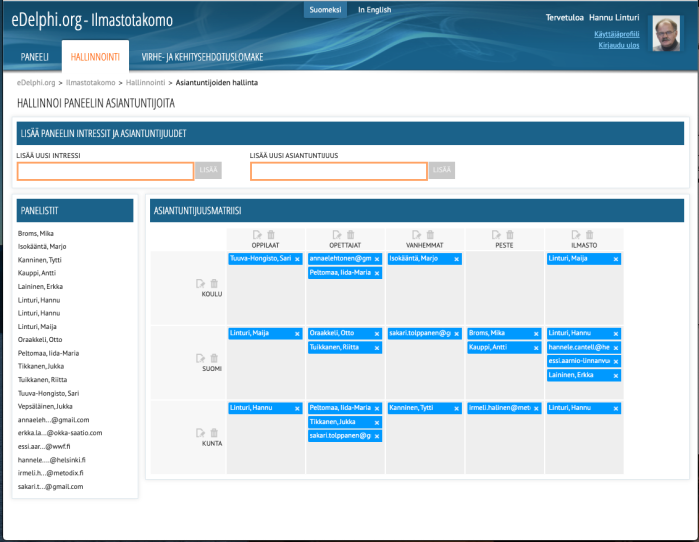Switch language to In English

pos(375,9)
